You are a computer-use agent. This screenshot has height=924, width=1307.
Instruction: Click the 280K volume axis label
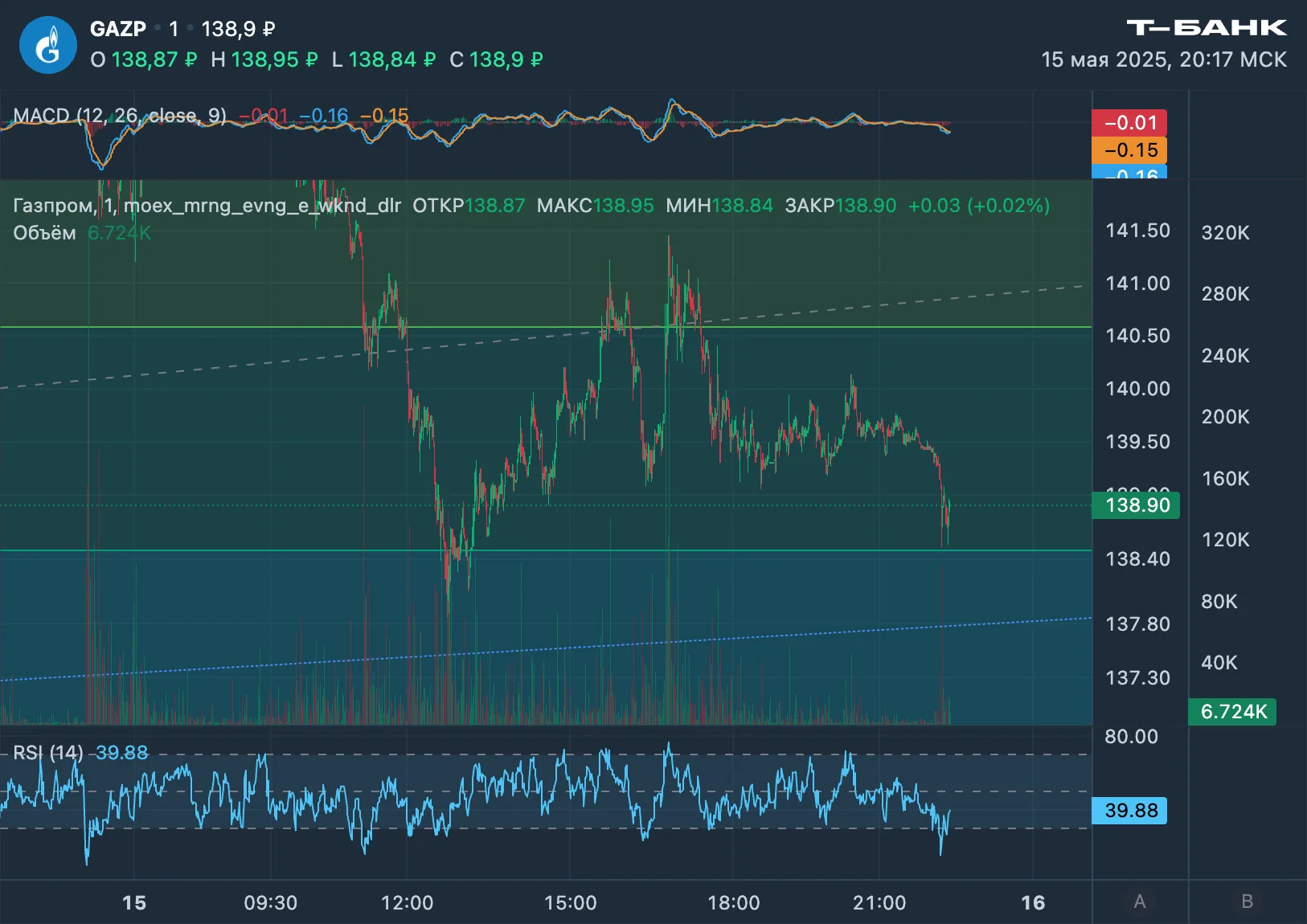tap(1225, 294)
